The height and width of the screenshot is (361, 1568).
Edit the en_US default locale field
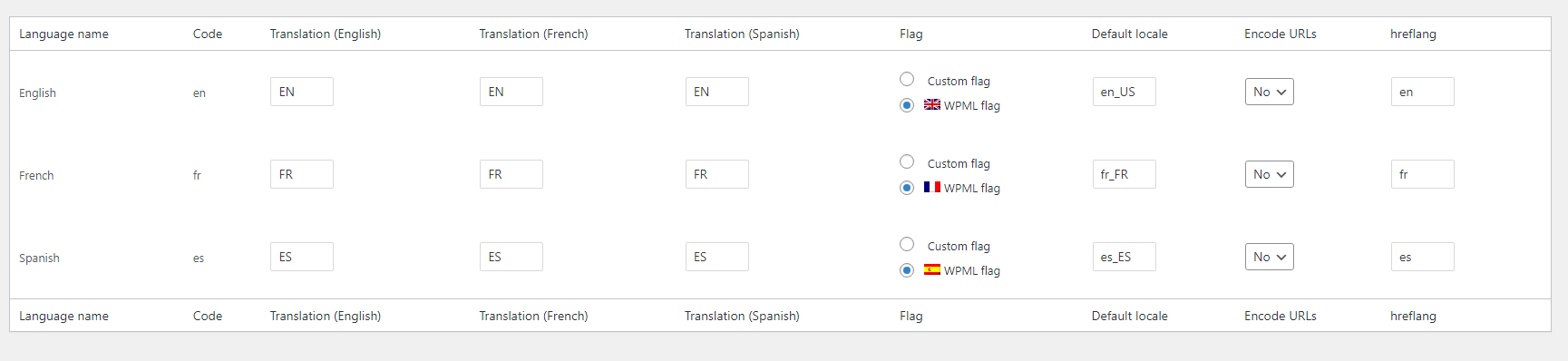[1125, 92]
